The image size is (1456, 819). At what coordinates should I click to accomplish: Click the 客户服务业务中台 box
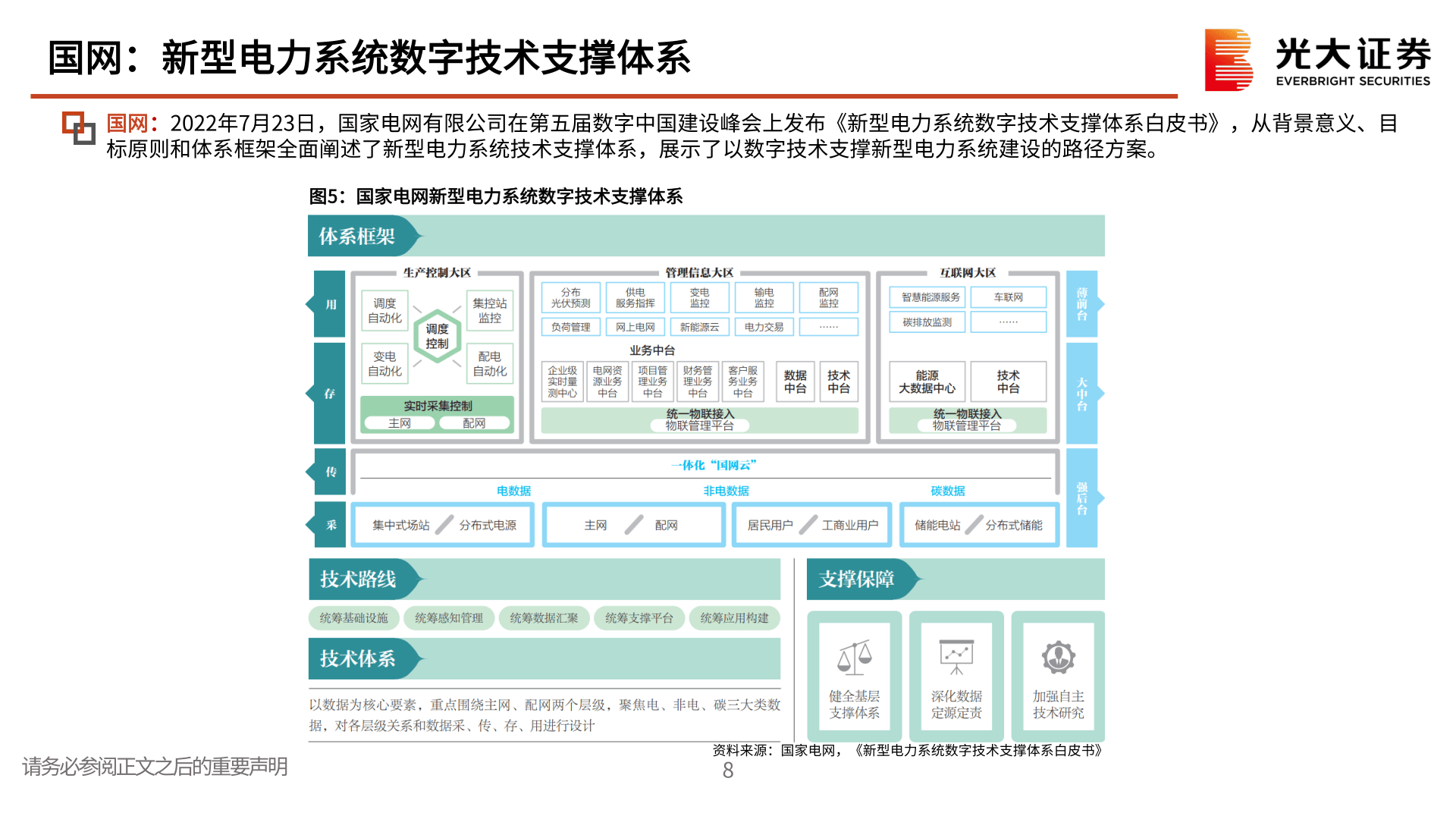coord(743,381)
